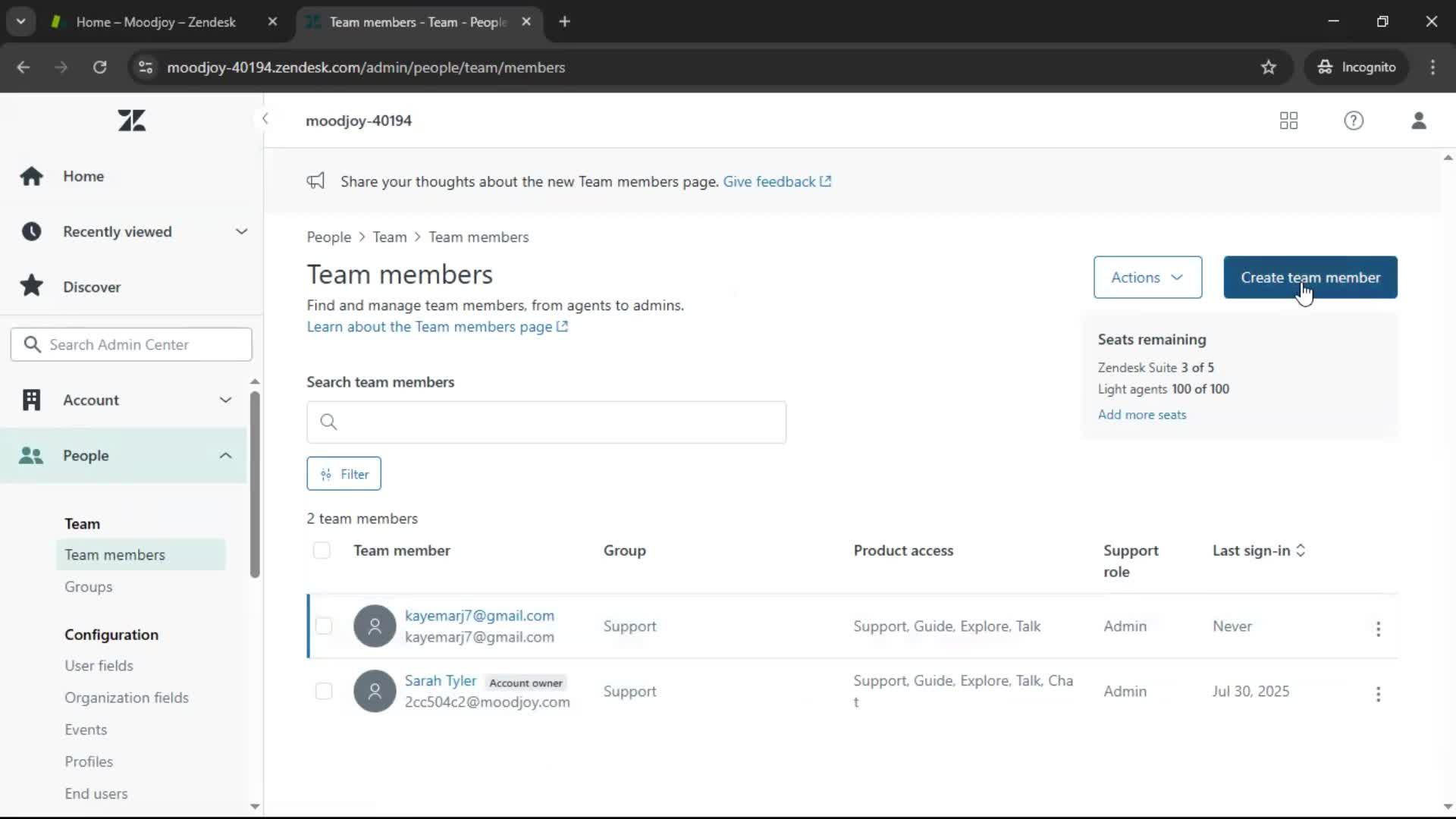Select the Team members browser tab
The height and width of the screenshot is (819, 1456).
[x=419, y=22]
